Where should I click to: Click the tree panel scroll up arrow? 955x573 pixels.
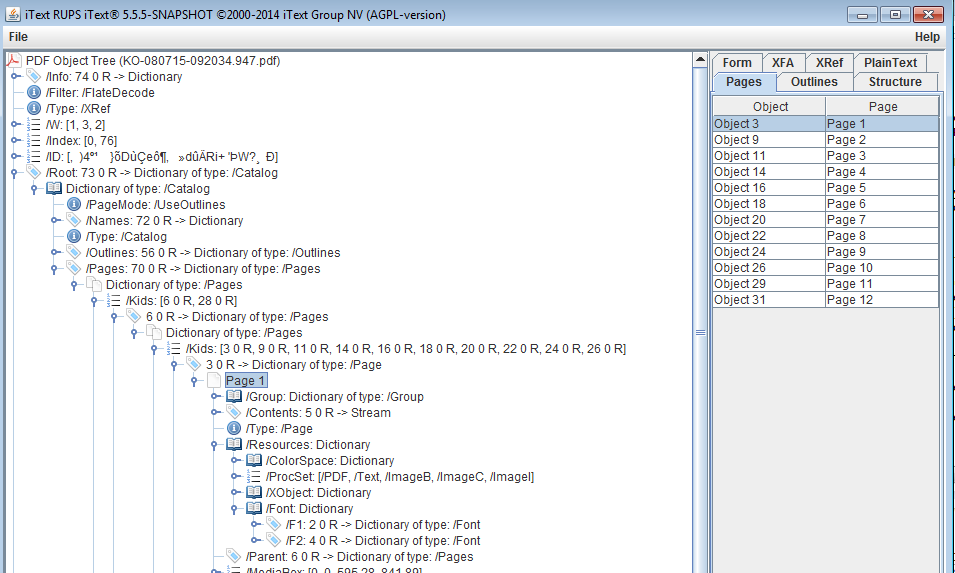pyautogui.click(x=700, y=60)
